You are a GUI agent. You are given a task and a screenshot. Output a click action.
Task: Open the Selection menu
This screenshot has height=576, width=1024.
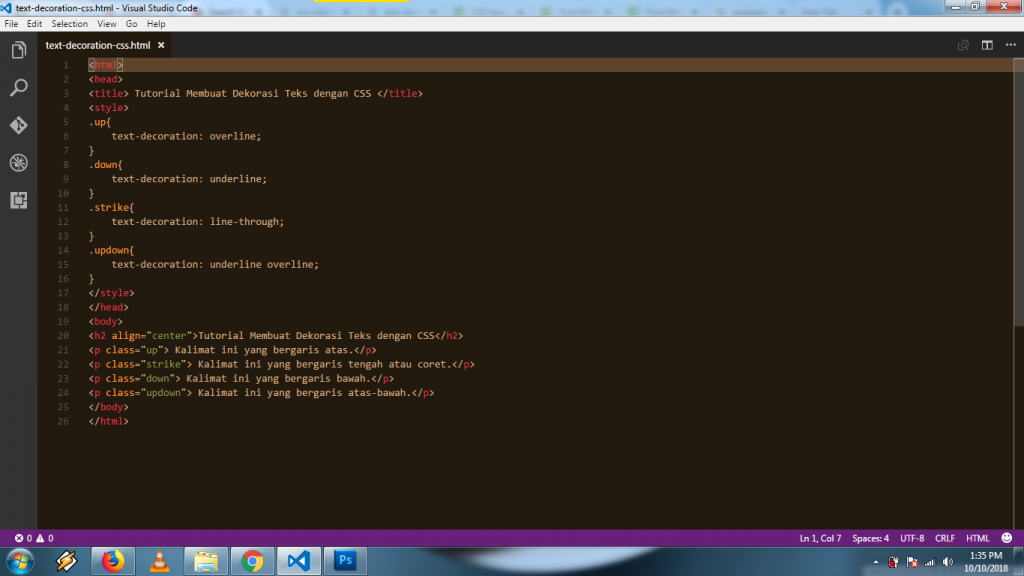[69, 24]
